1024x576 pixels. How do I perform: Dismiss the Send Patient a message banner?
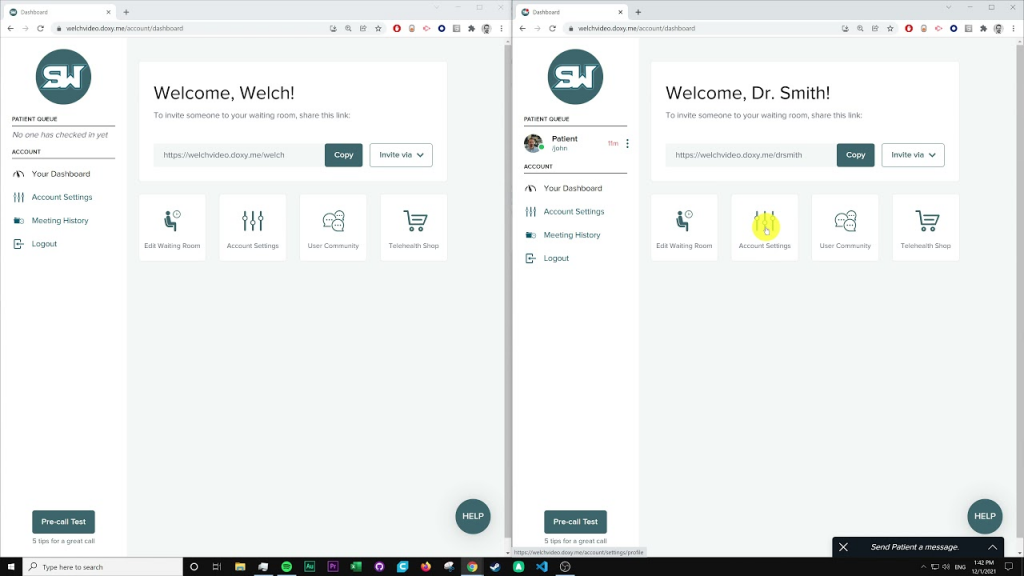tap(844, 547)
